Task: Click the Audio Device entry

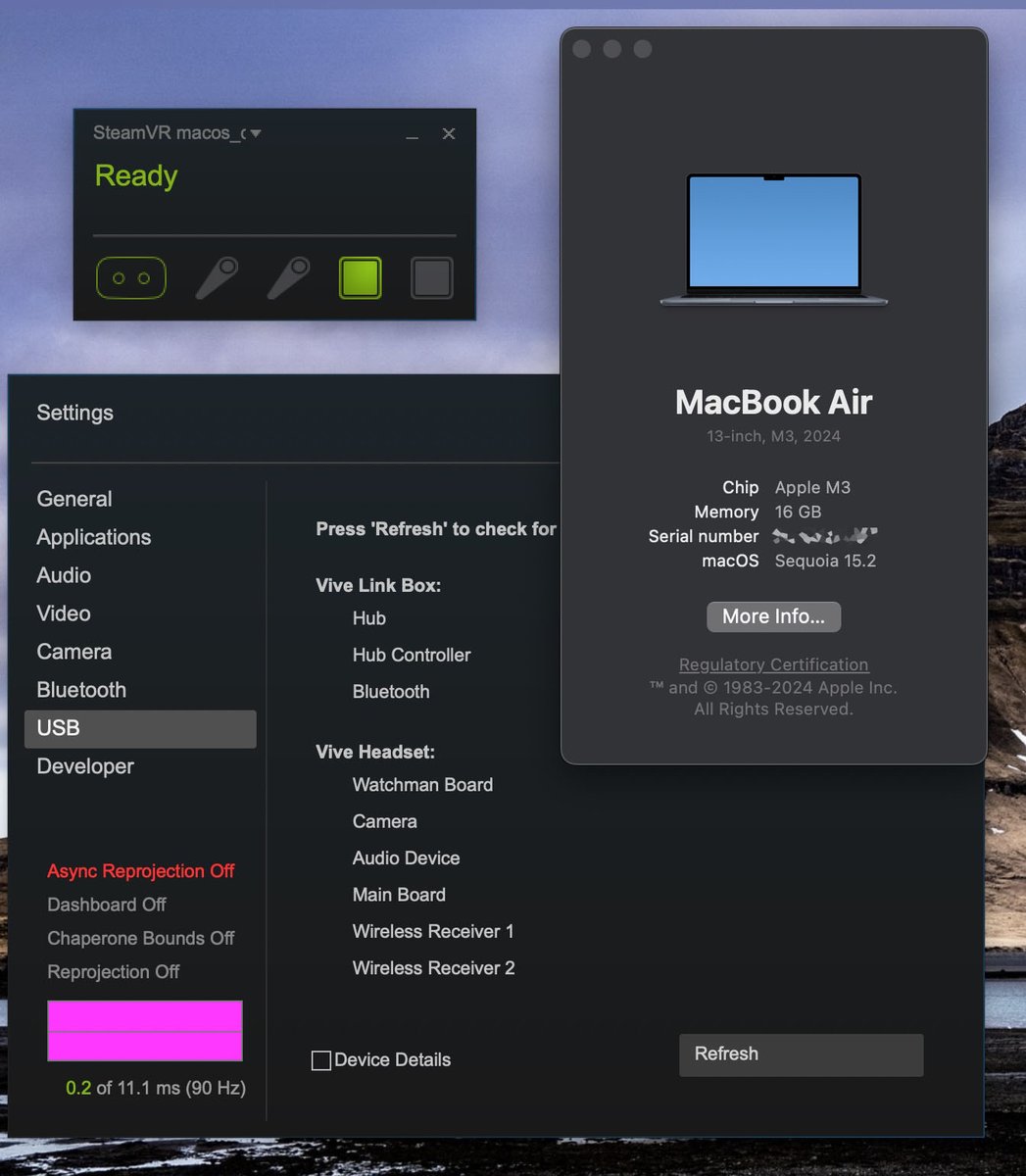Action: pos(407,858)
